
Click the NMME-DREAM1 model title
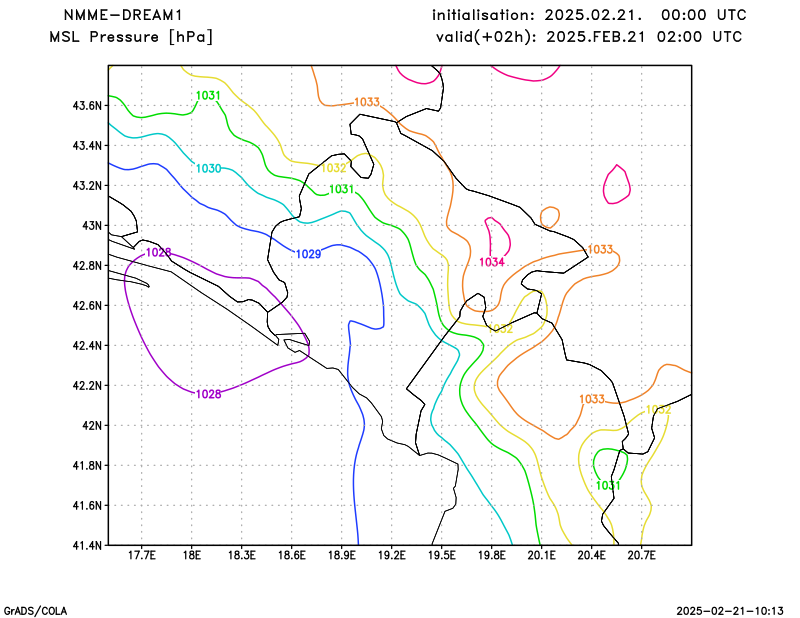[122, 15]
